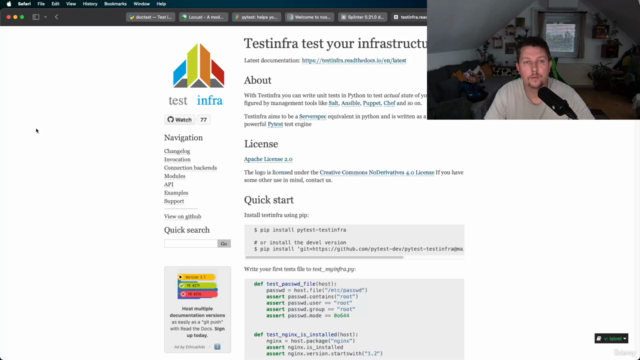Switch to the doctest tab

coord(151,17)
